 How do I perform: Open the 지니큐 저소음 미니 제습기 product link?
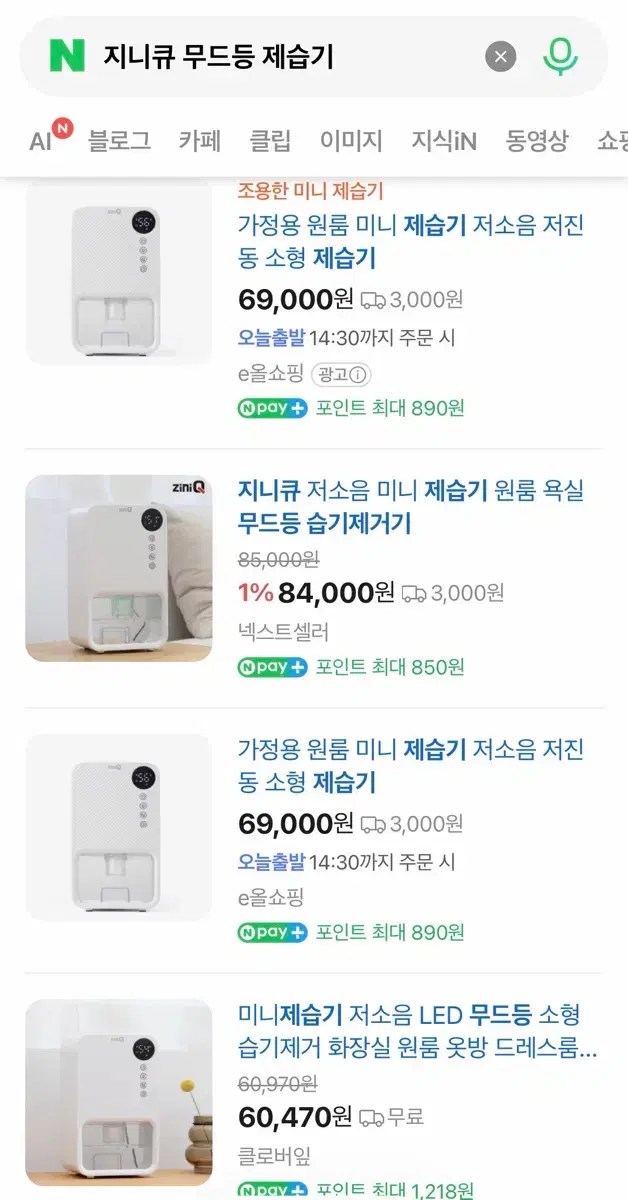pos(411,506)
